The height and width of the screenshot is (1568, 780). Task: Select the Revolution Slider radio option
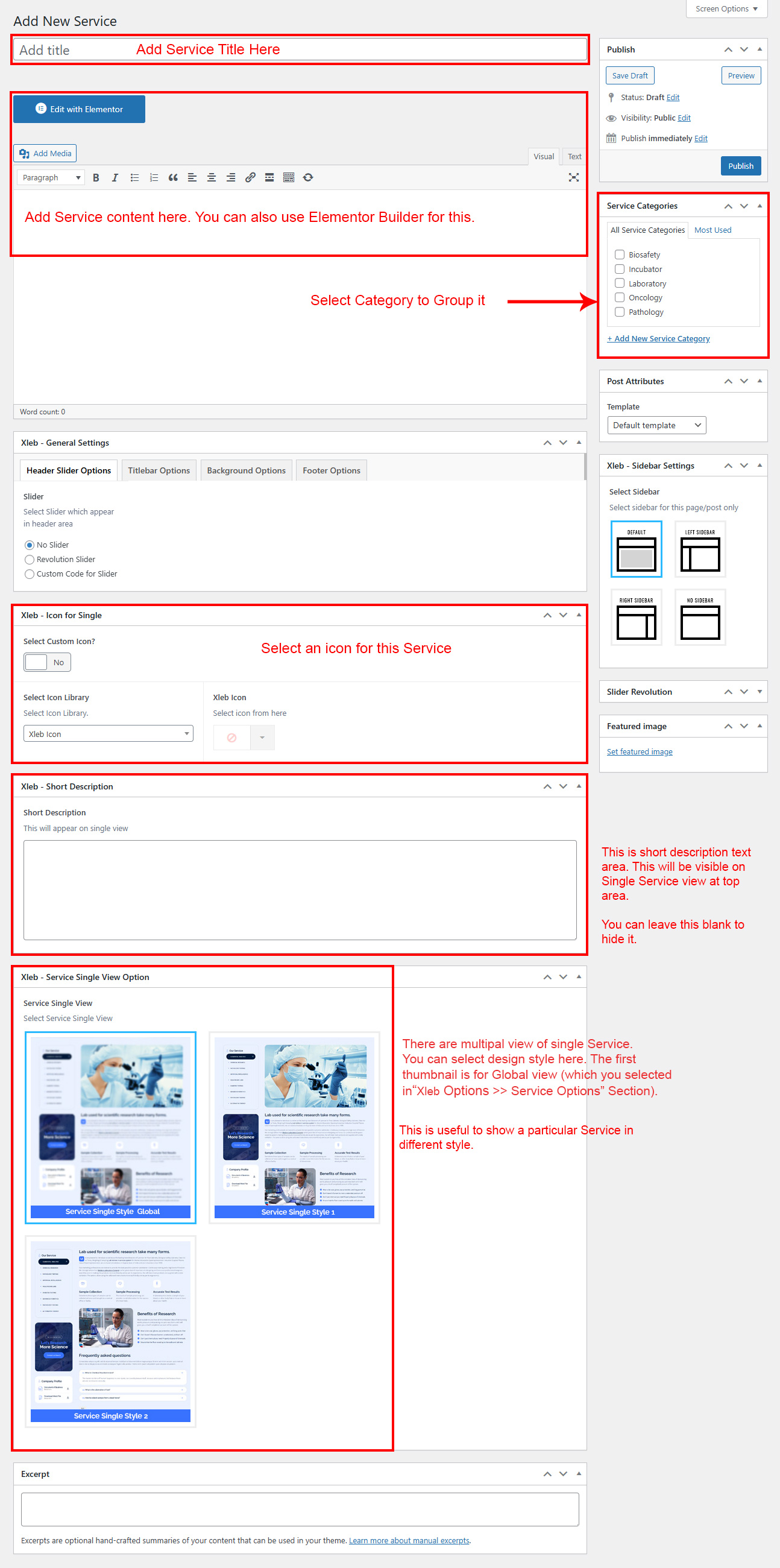29,560
